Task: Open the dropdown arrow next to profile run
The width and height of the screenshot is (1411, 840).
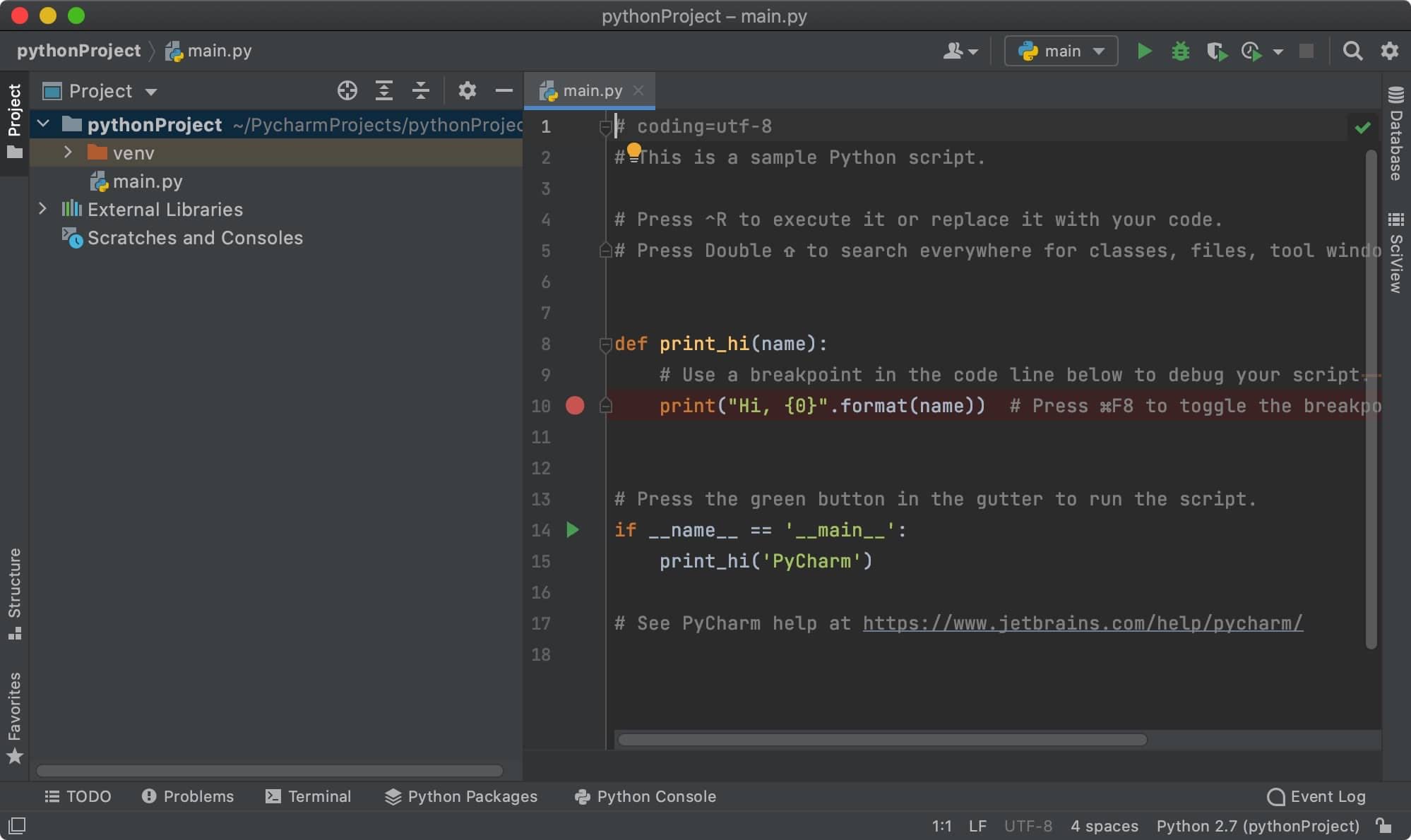Action: tap(1278, 52)
